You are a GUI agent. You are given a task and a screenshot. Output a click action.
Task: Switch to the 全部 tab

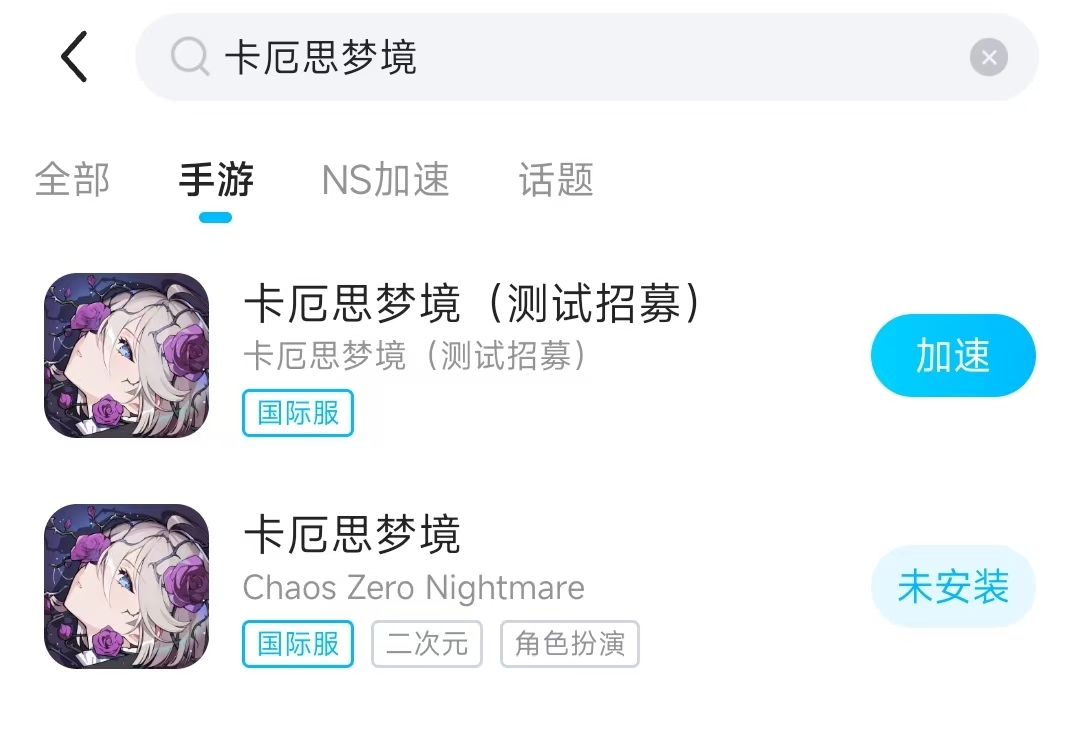(72, 181)
